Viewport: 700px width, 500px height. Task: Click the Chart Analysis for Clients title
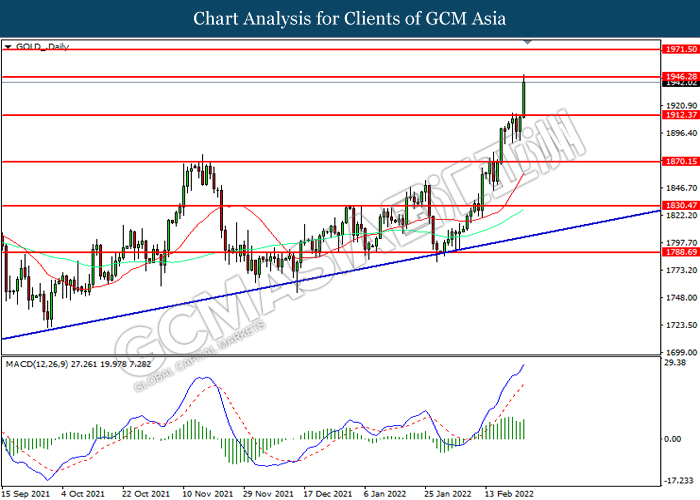point(350,19)
